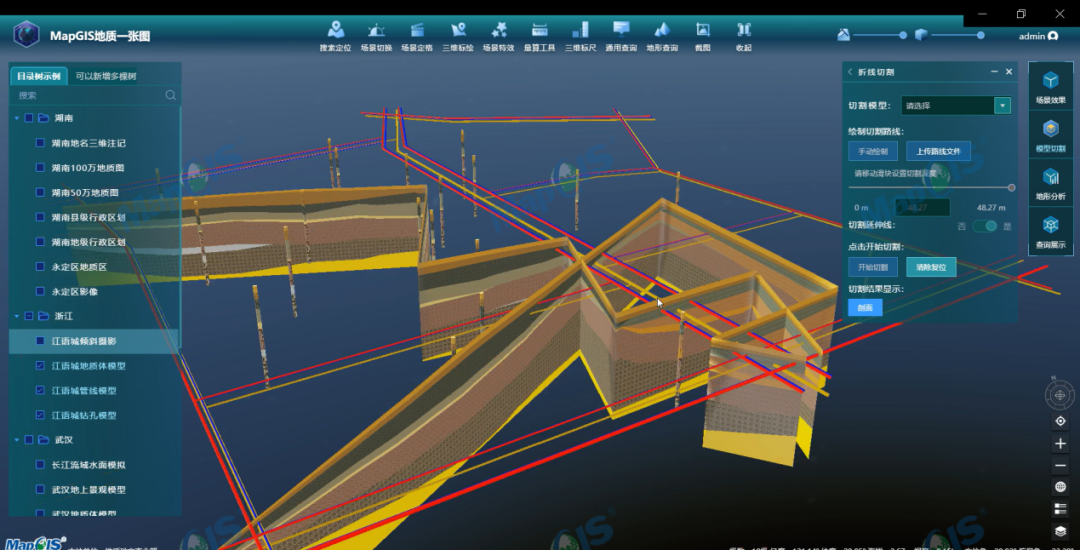
Task: Zoom in with the plus map button
Action: click(1061, 444)
